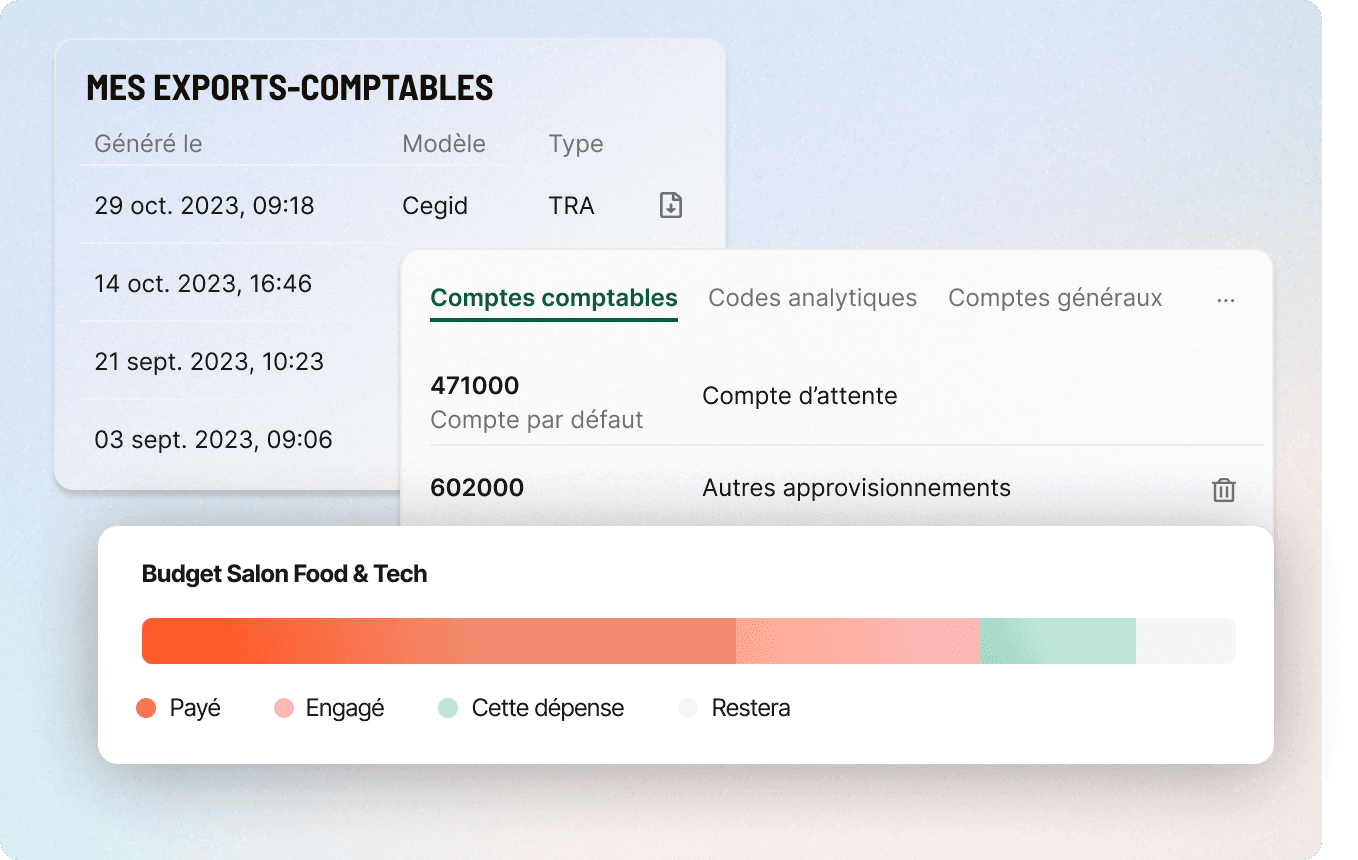Toggle the Cette dépense budget category
The width and height of the screenshot is (1358, 860).
point(530,707)
